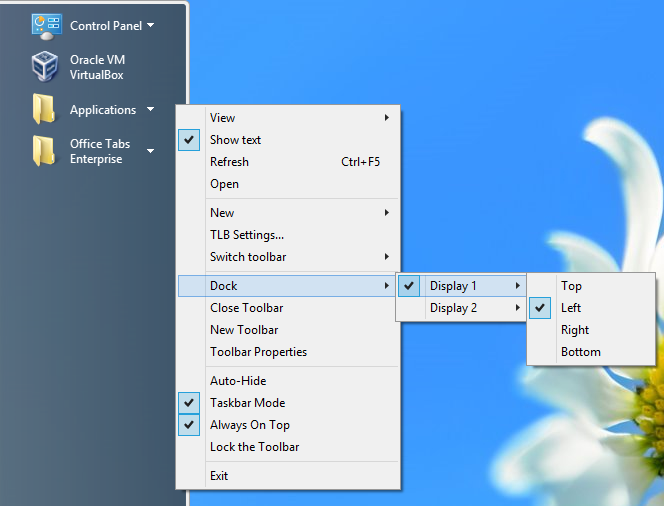Dock the toolbar to the Top
The height and width of the screenshot is (506, 664).
591,286
